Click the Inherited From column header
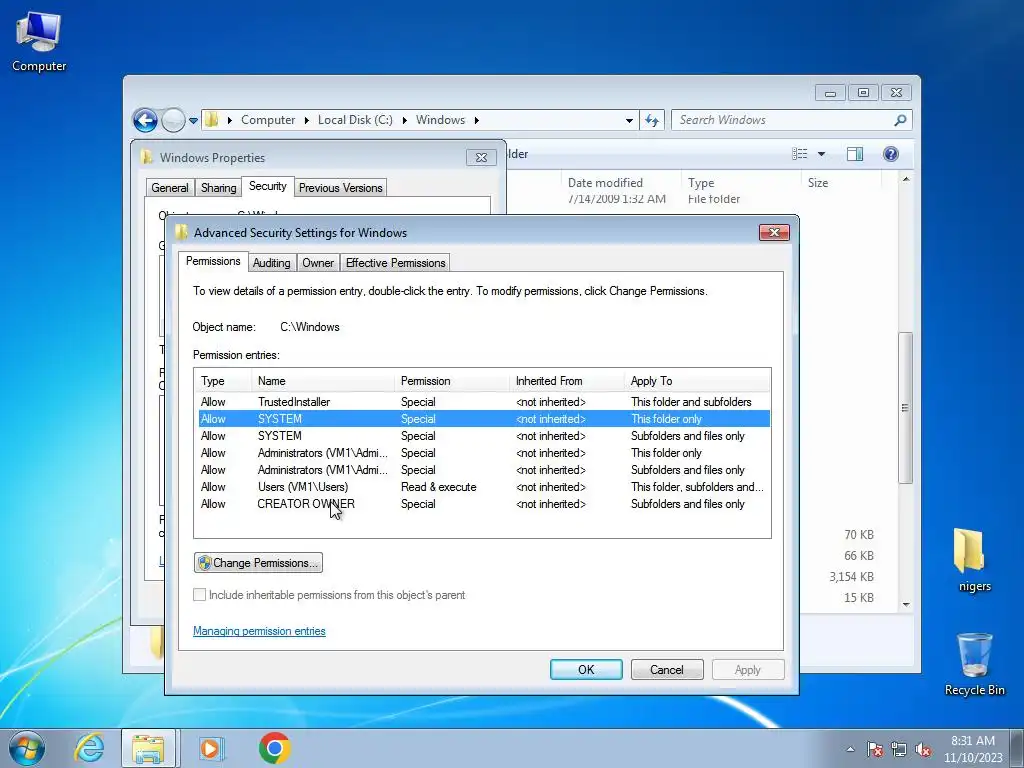The width and height of the screenshot is (1024, 768). 566,381
